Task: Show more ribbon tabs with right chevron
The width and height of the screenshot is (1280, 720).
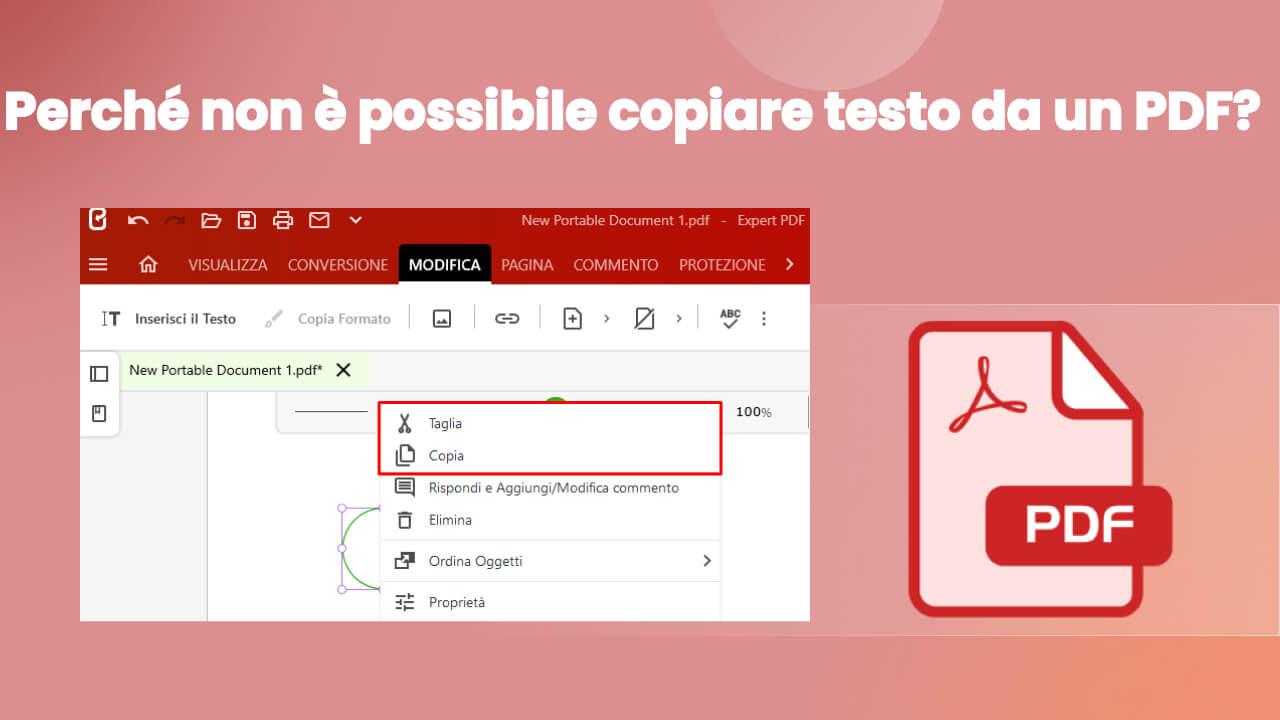Action: point(790,265)
